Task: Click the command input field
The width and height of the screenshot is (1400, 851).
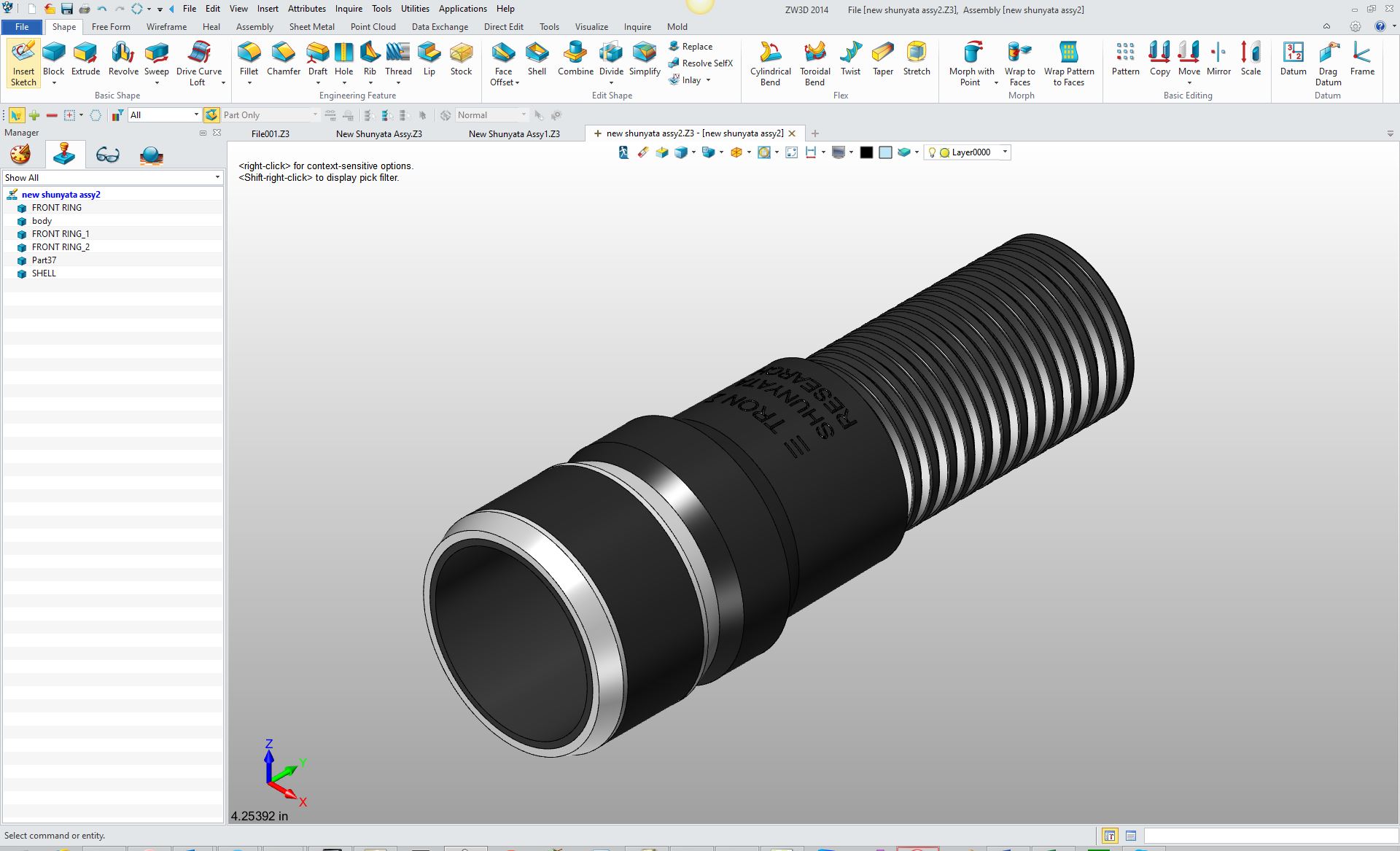Action: 1270,836
